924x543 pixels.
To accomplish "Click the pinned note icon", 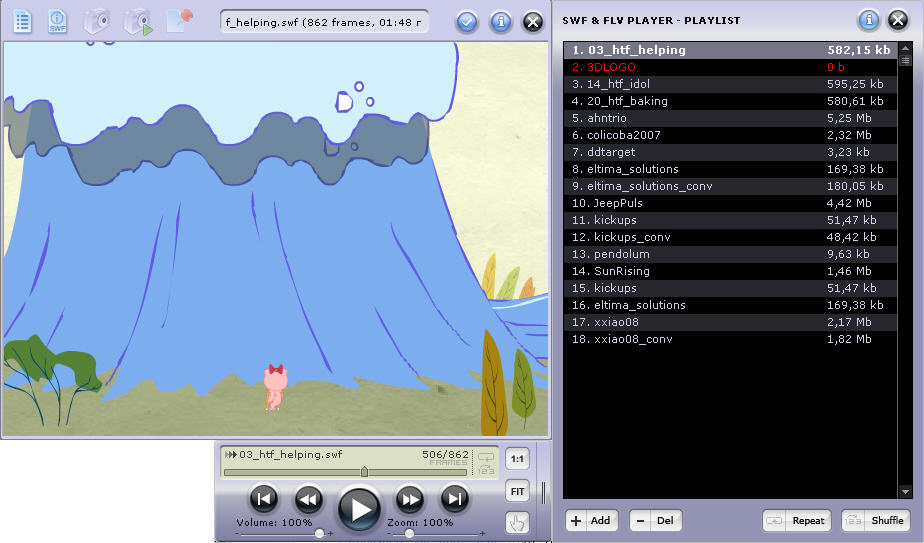I will tap(180, 21).
